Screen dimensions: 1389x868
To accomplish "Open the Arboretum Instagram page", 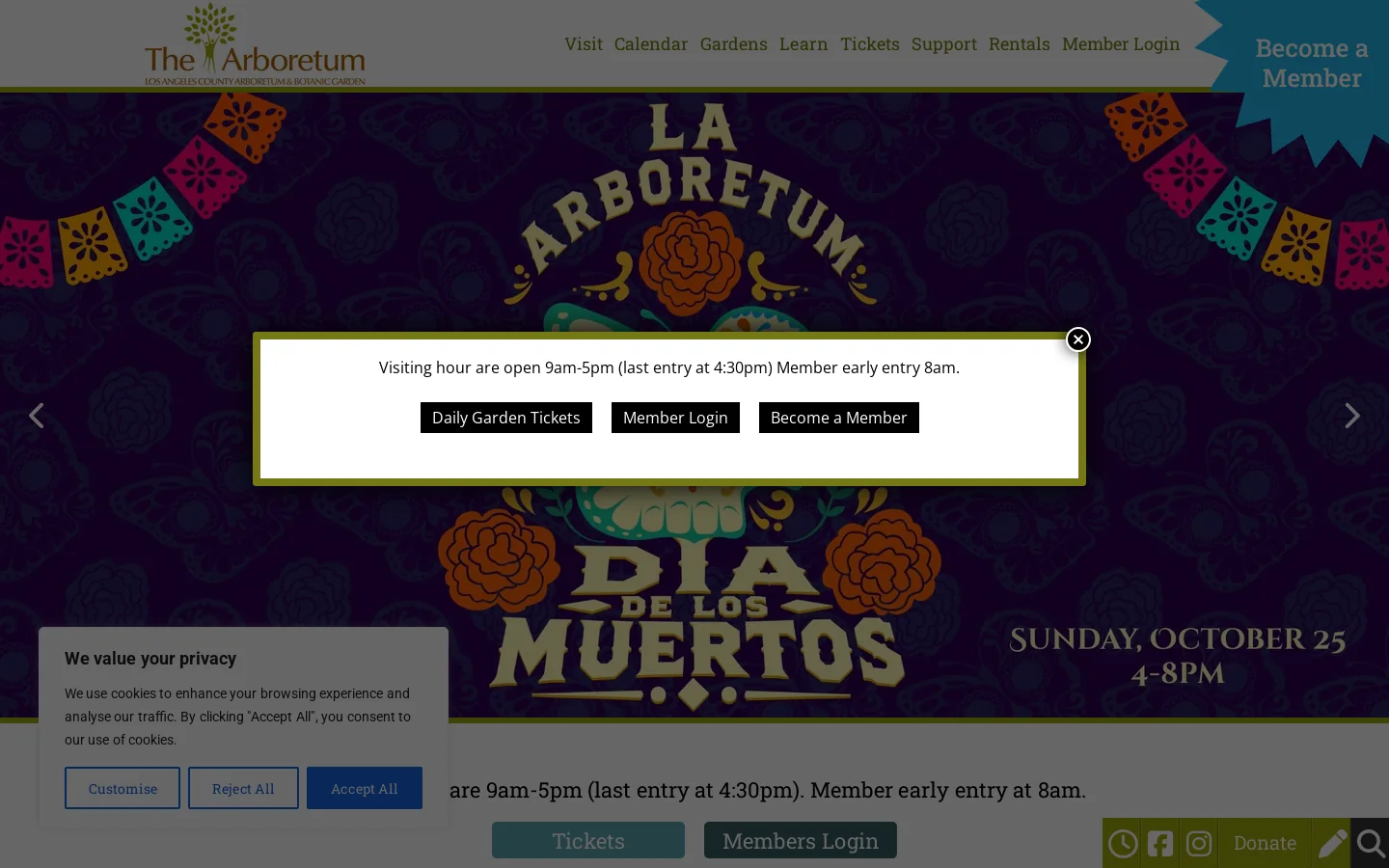I will click(1199, 844).
